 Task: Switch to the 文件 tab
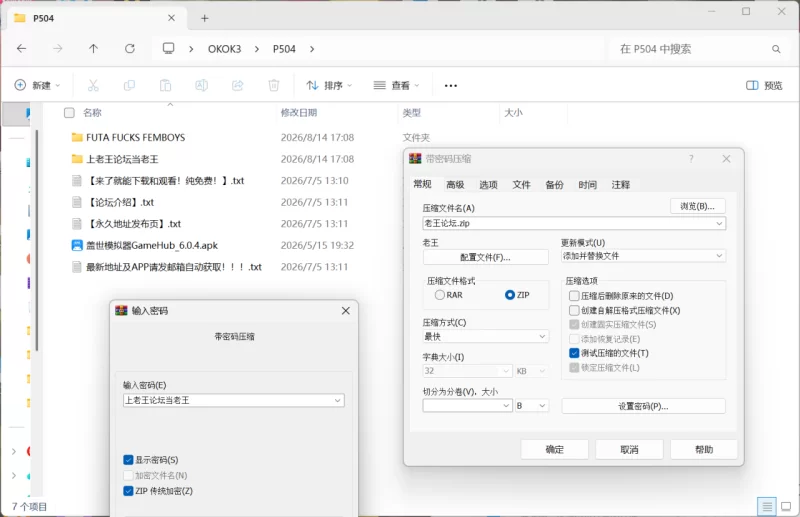click(x=521, y=185)
